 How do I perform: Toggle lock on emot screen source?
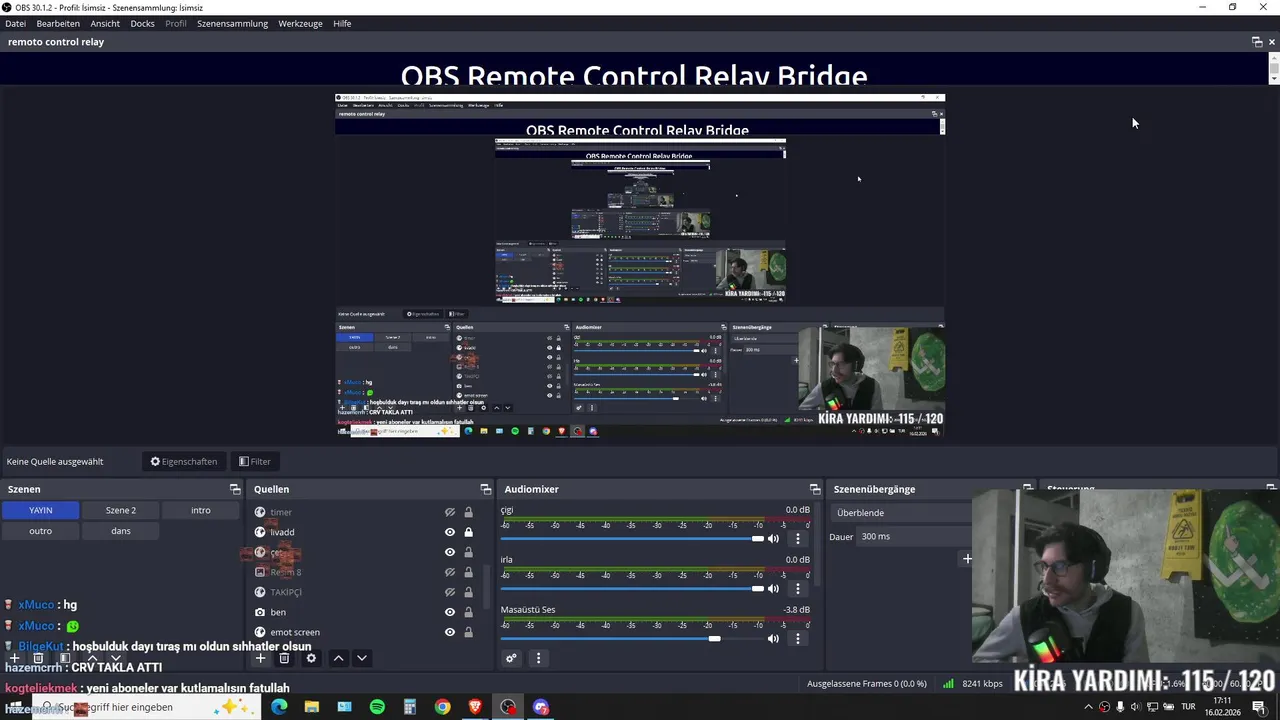click(468, 632)
